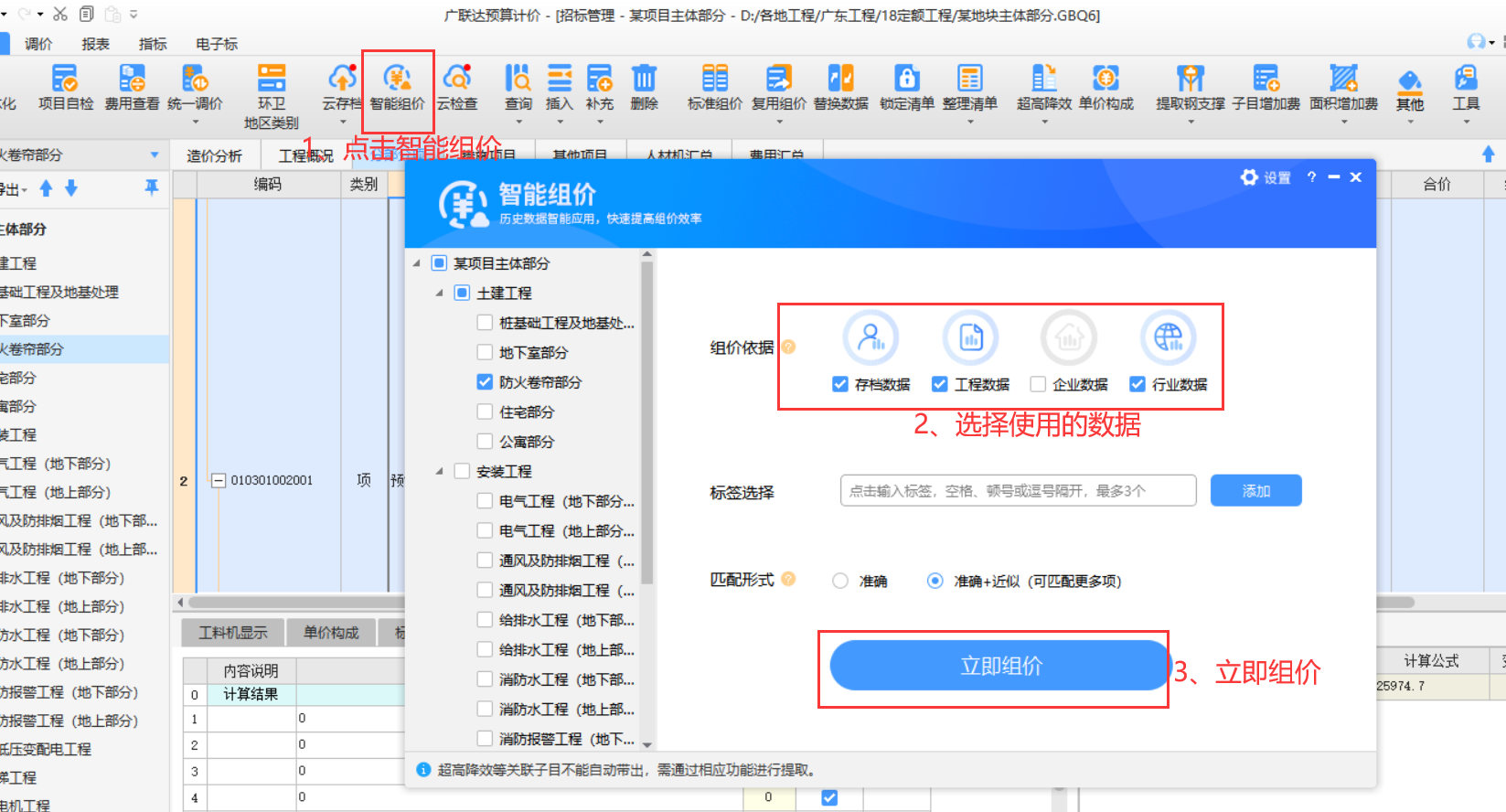Open the 查询 tool
The width and height of the screenshot is (1506, 812).
point(518,88)
